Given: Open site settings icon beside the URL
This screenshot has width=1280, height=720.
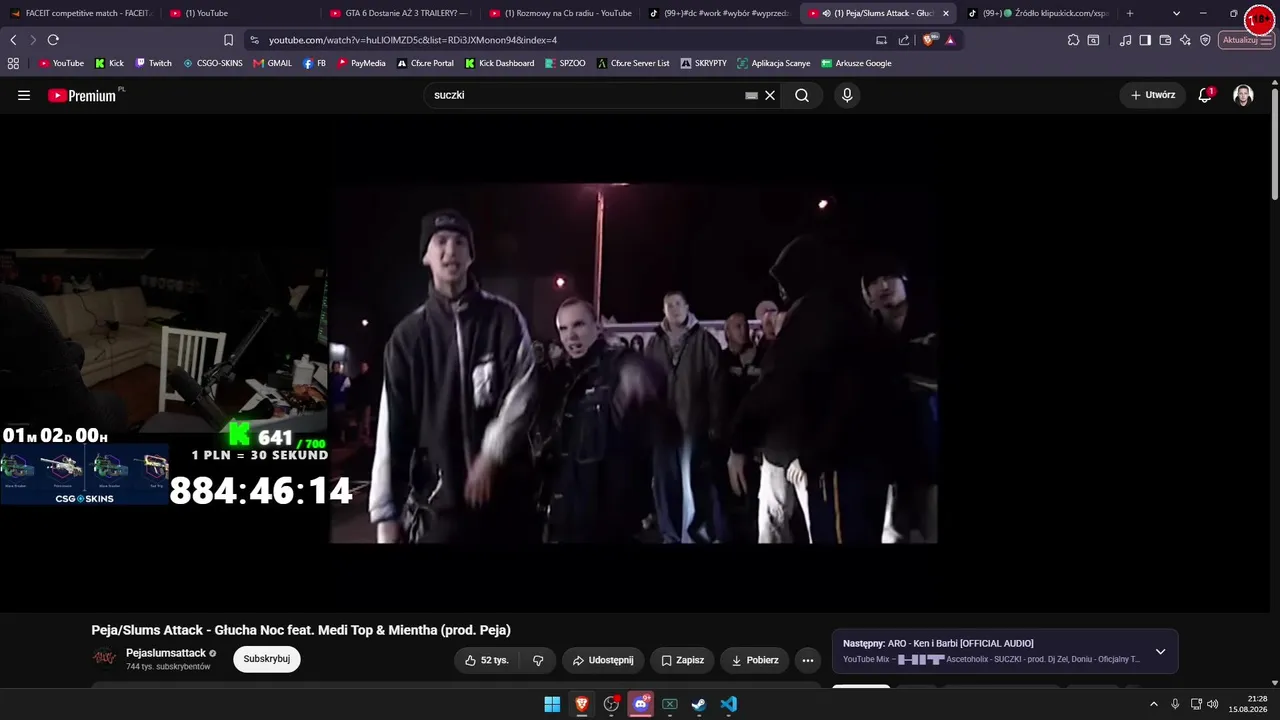Looking at the screenshot, I should point(255,40).
